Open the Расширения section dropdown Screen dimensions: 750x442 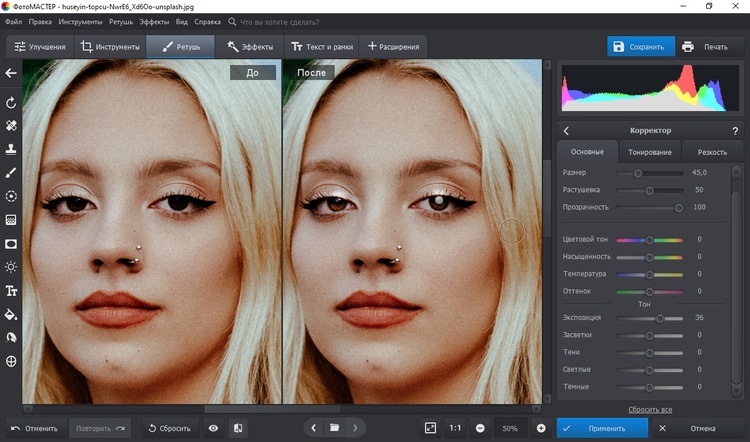393,46
